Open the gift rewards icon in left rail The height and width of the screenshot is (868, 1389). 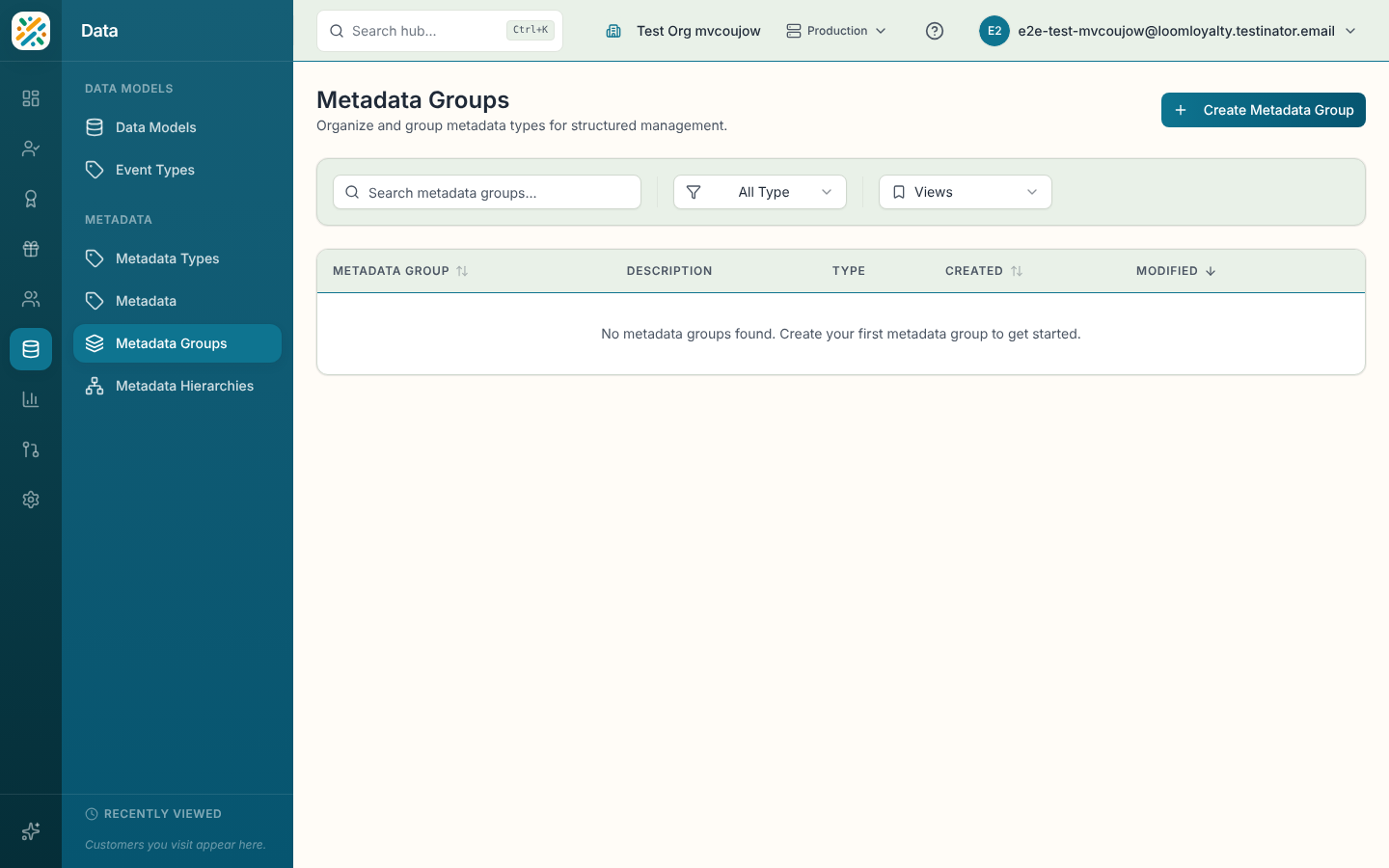[31, 249]
